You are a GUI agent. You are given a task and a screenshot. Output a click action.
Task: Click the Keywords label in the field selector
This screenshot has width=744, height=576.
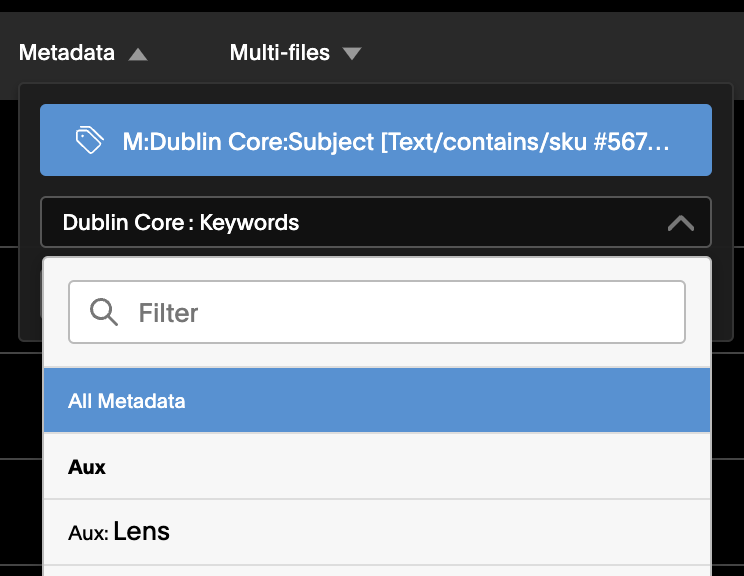tap(249, 223)
